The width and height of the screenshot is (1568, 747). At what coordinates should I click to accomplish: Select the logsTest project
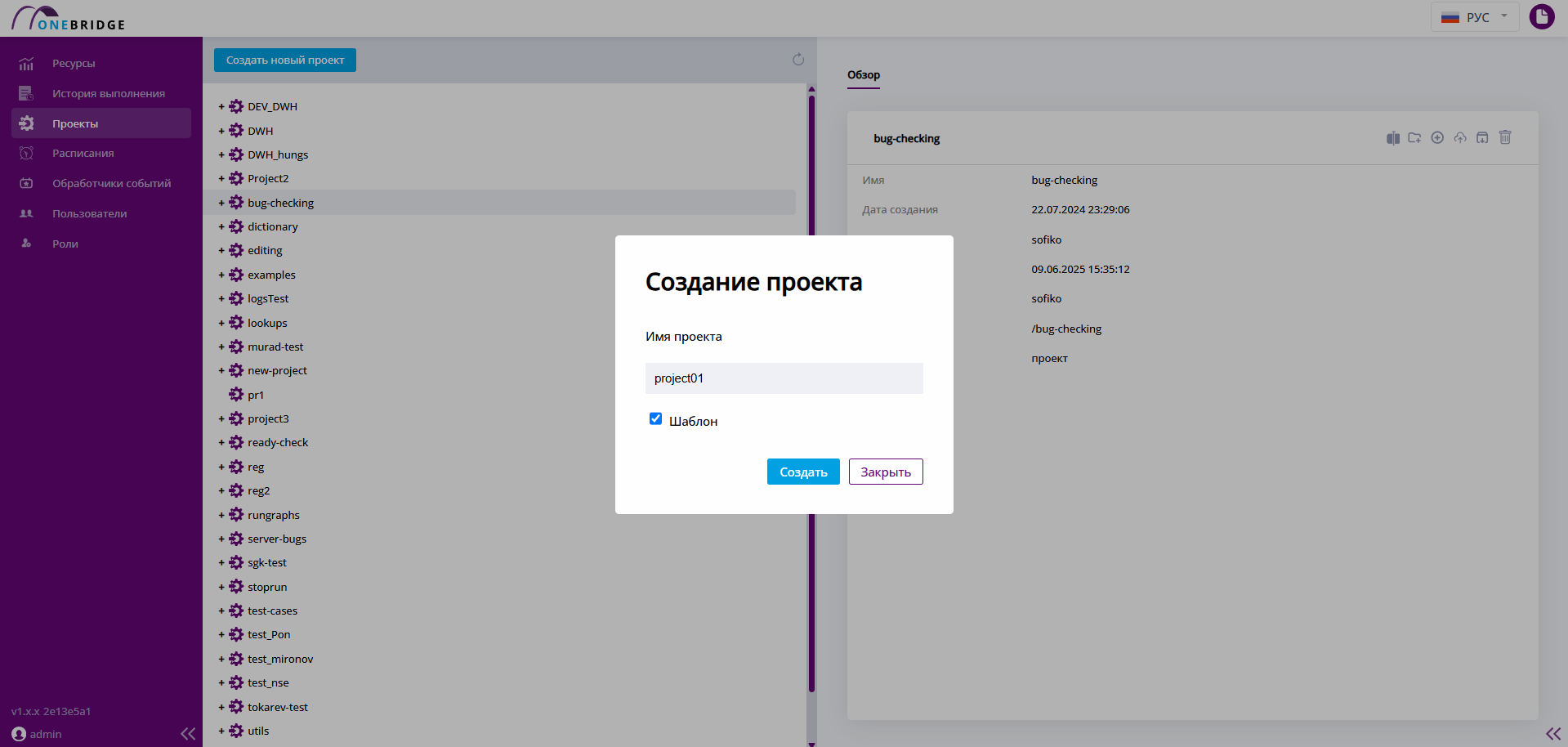(268, 299)
